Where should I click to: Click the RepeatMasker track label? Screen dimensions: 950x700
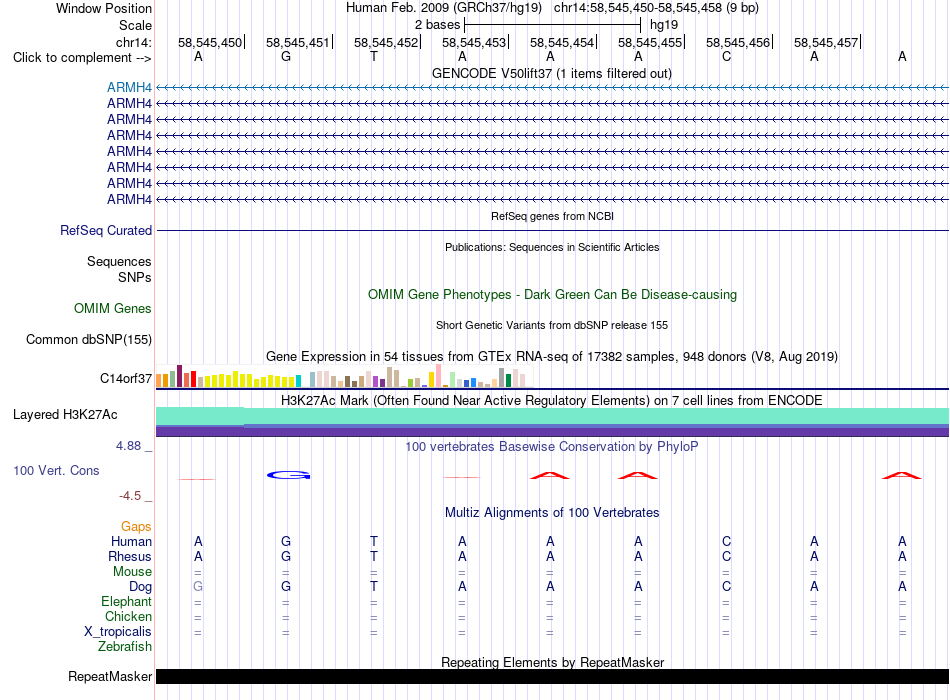(110, 676)
